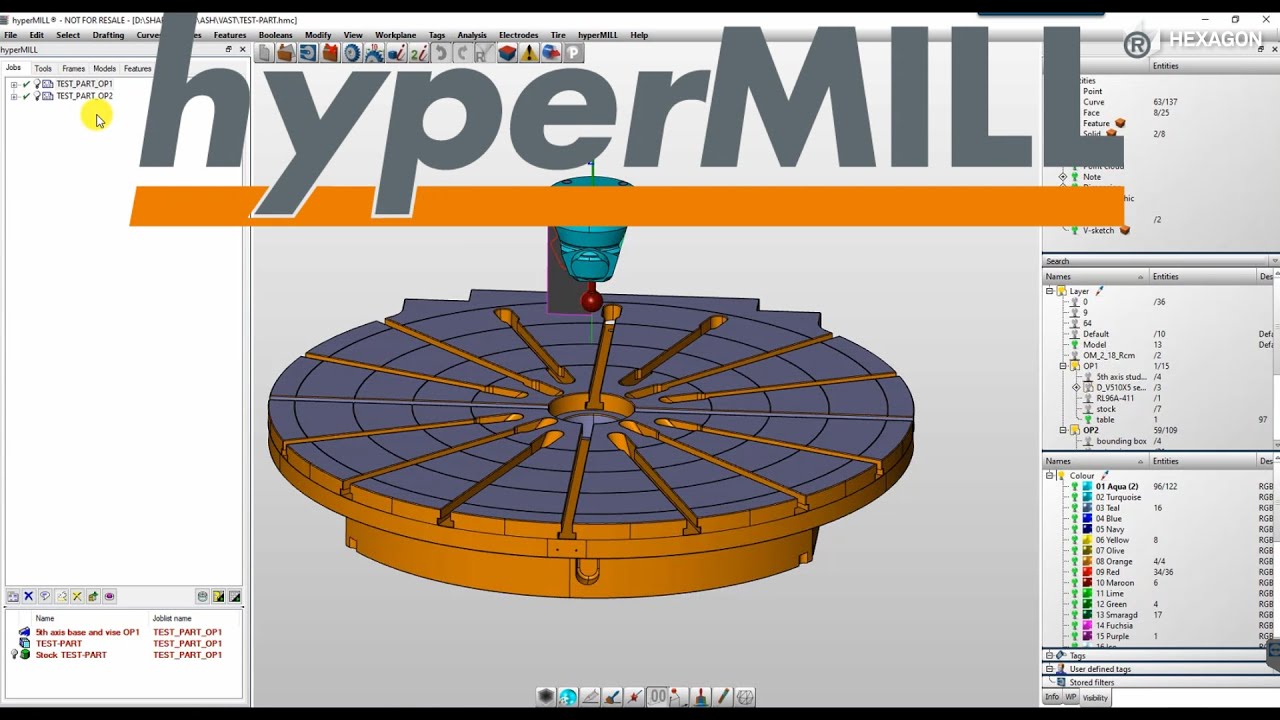
Task: Click the Joblist name column header
Action: pyautogui.click(x=172, y=618)
